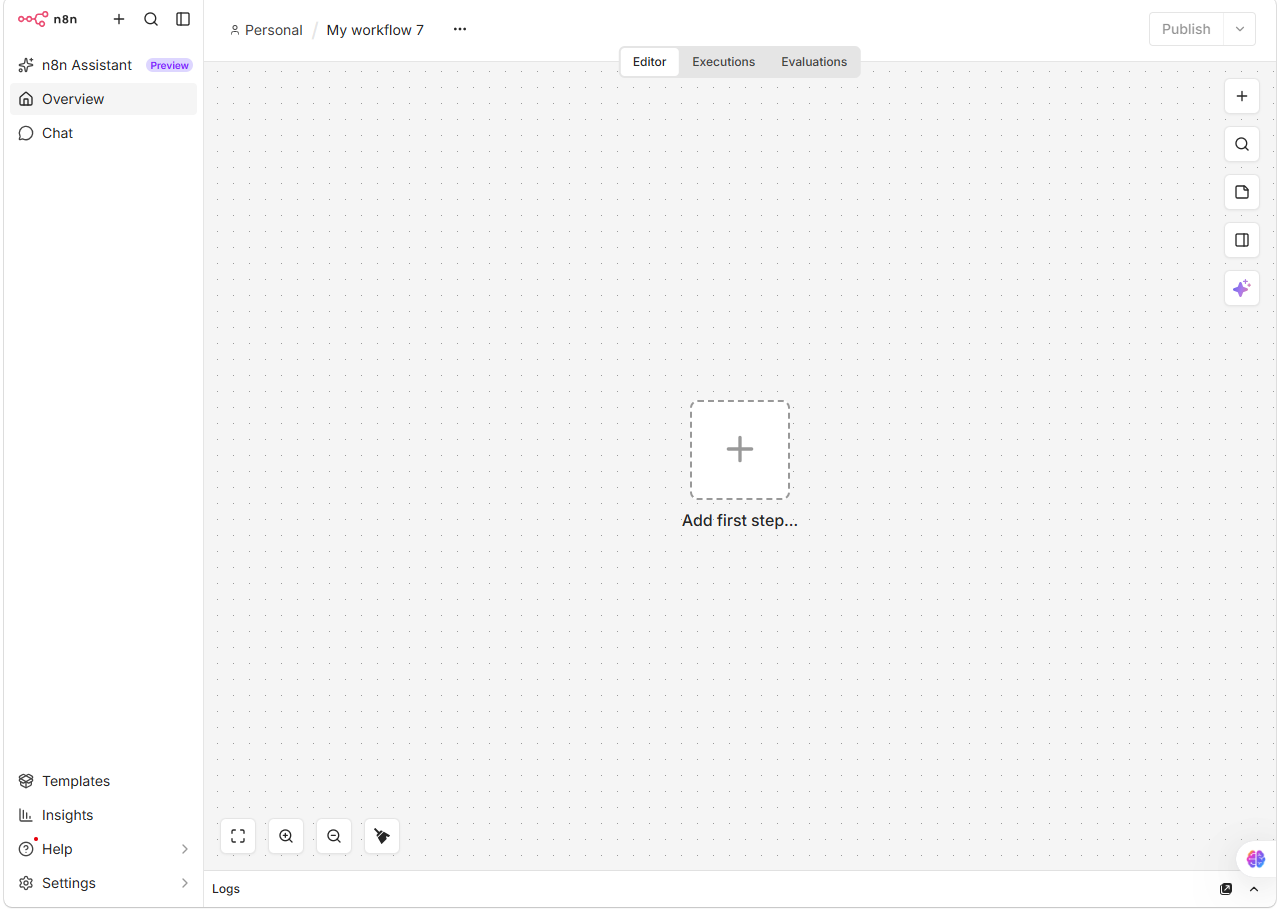
Task: Open n8n Assistant in the sidebar
Action: click(x=103, y=65)
